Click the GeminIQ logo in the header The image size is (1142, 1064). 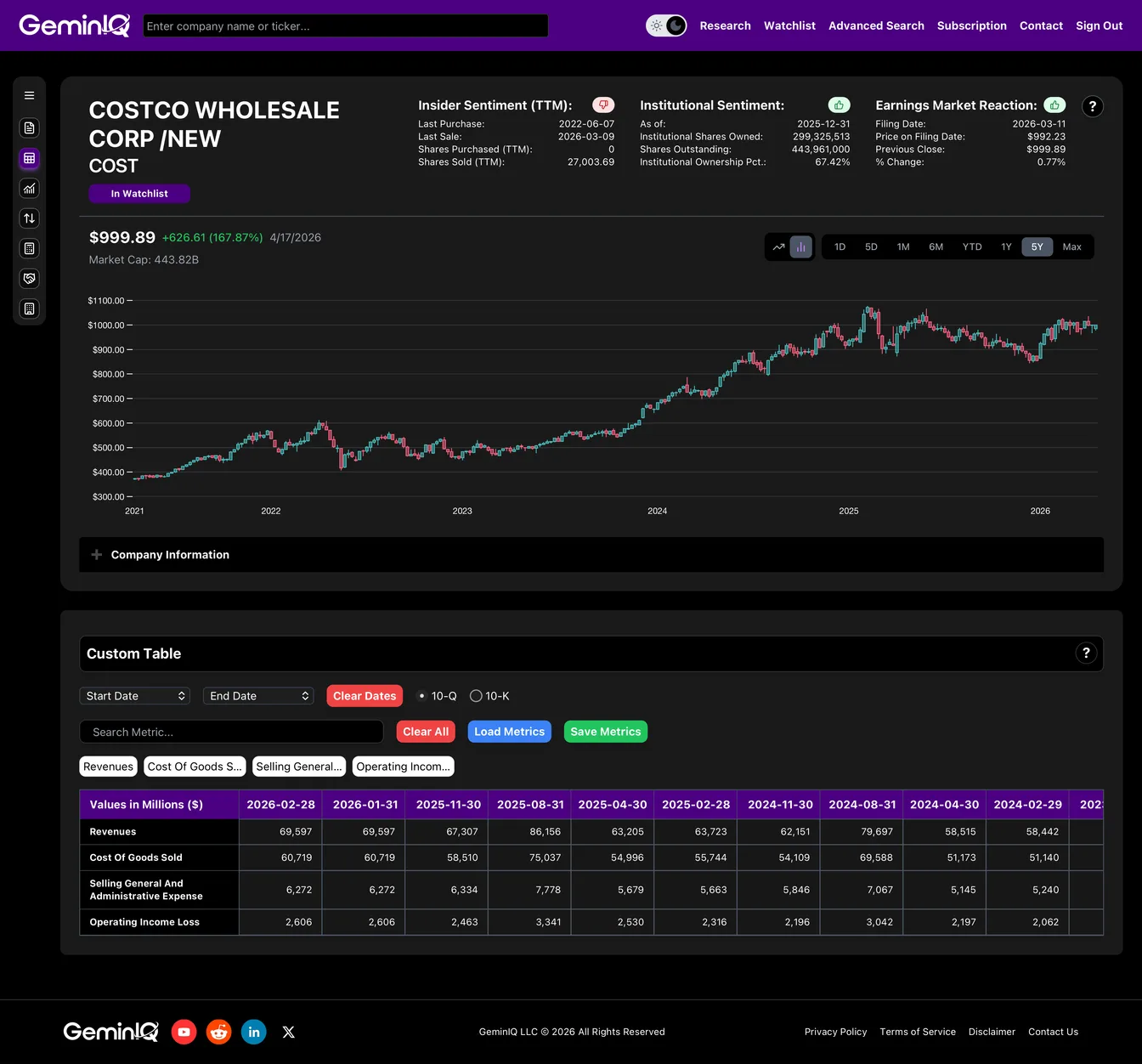75,25
